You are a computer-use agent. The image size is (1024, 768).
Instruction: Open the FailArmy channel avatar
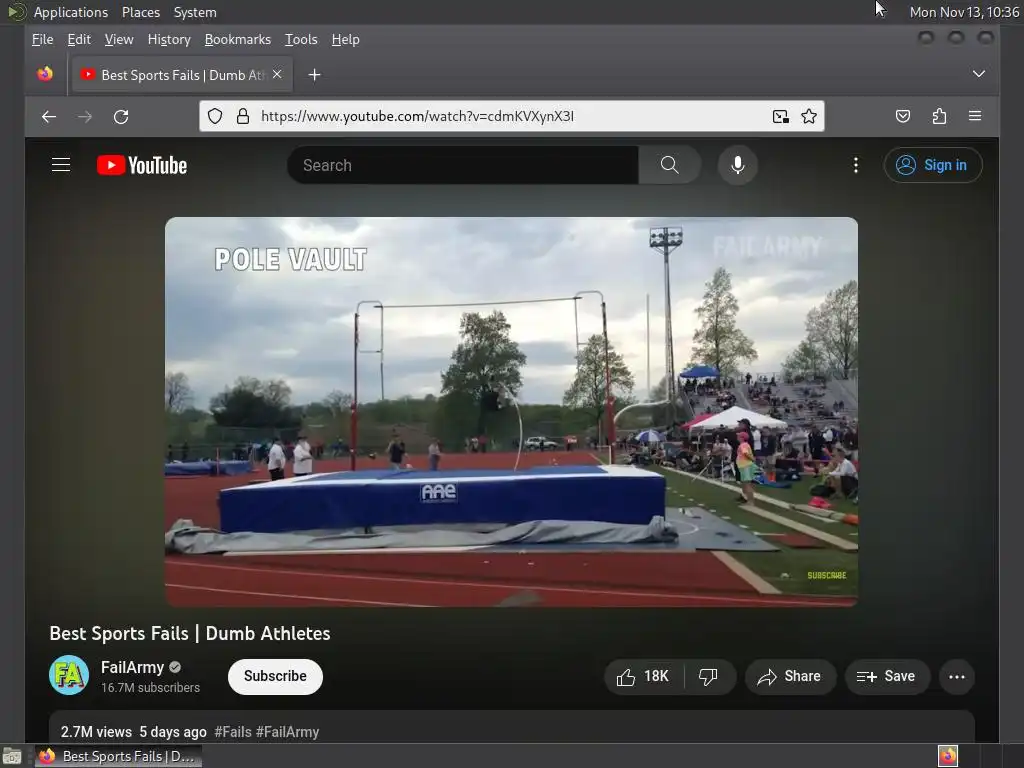click(x=69, y=675)
